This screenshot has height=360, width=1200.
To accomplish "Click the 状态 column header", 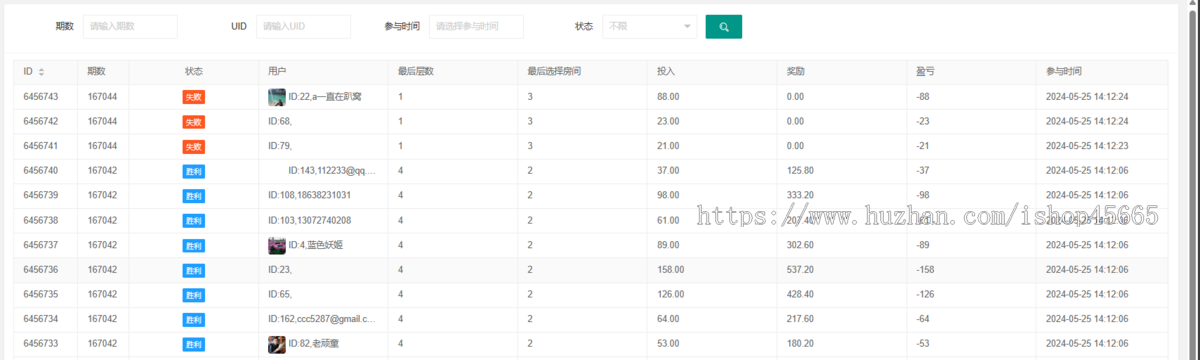I will click(x=194, y=72).
